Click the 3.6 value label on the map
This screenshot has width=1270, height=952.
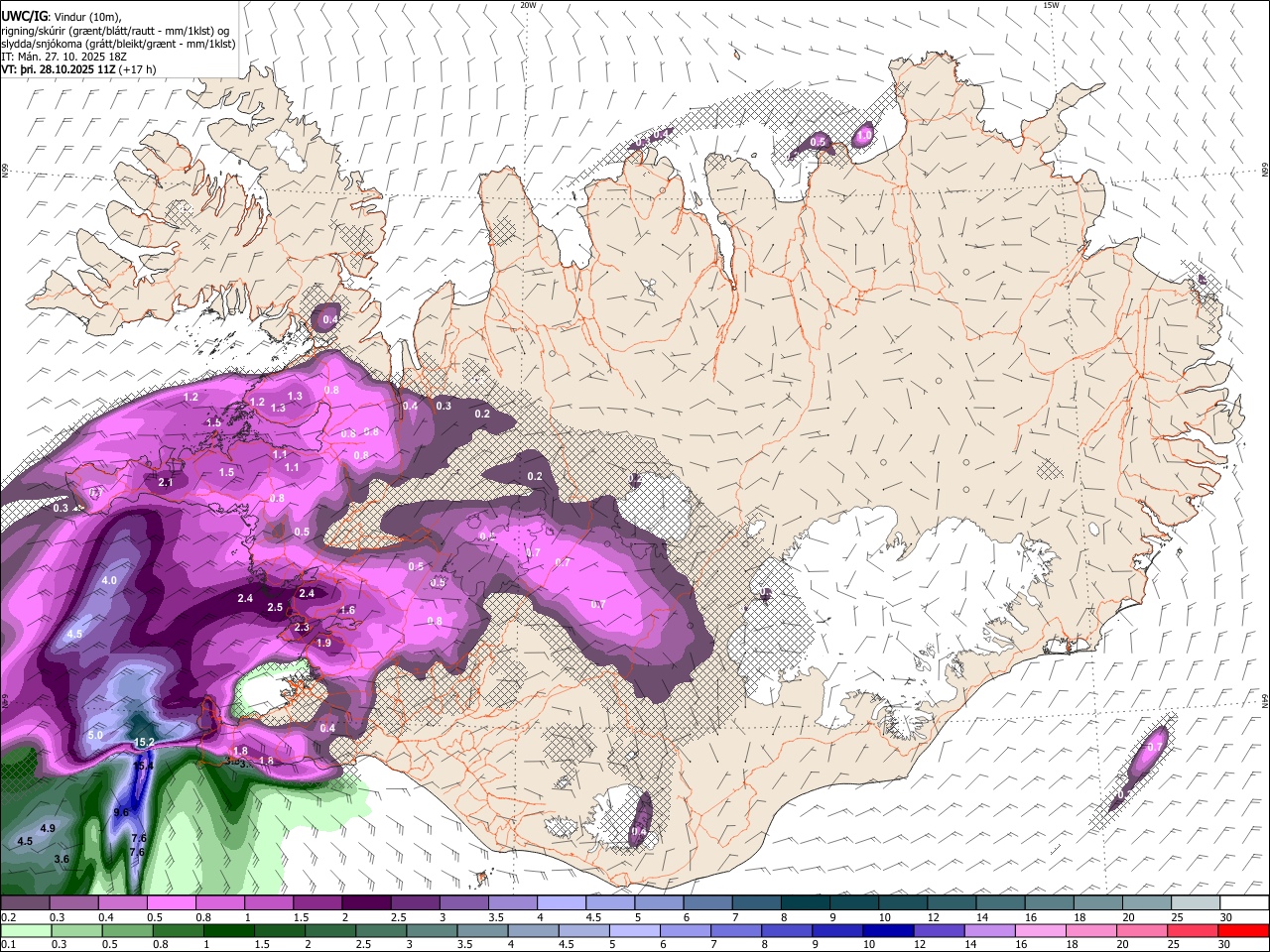62,859
